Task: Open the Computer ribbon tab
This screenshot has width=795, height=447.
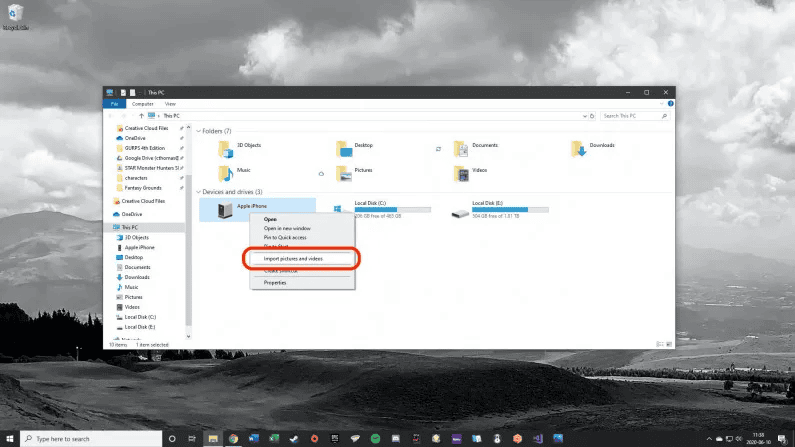Action: click(143, 104)
